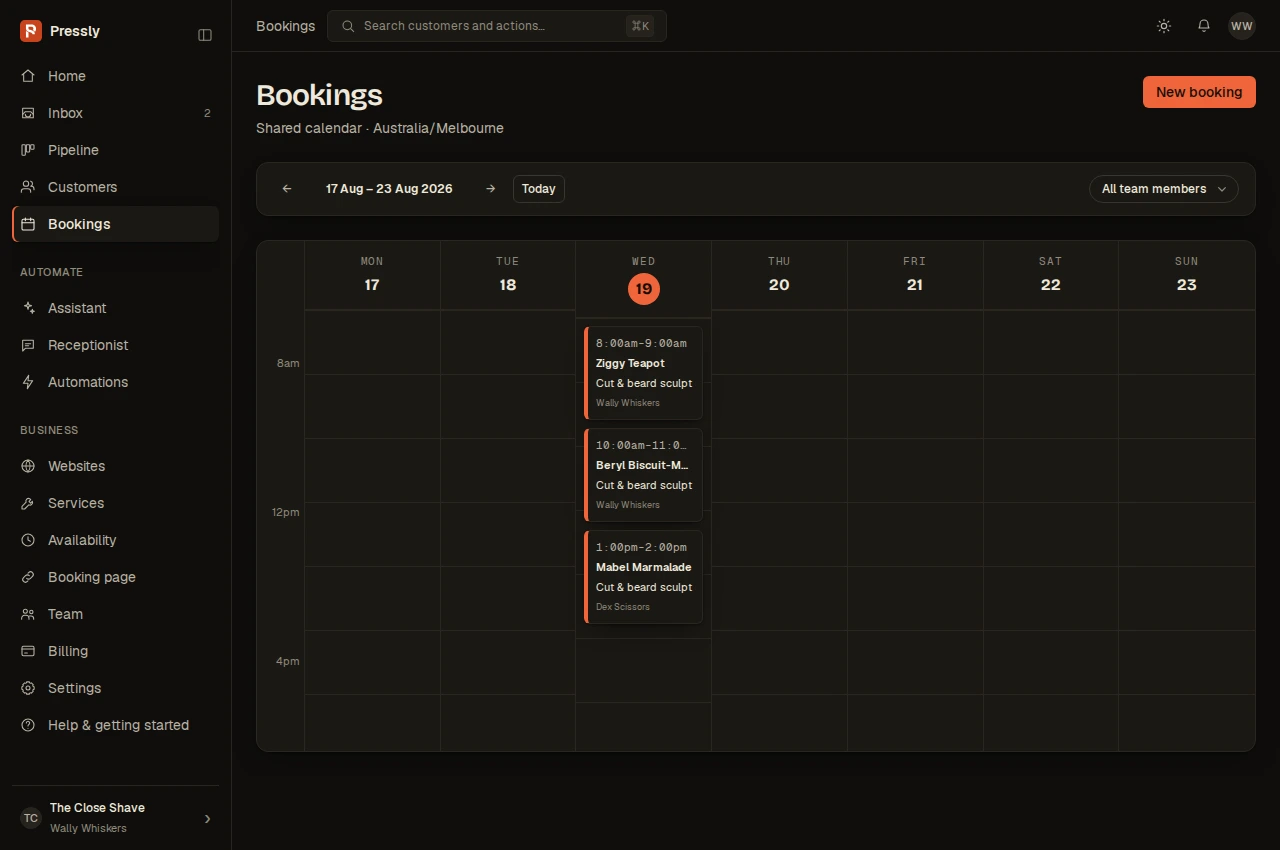
Task: Select Friday 21 column header
Action: (x=915, y=275)
